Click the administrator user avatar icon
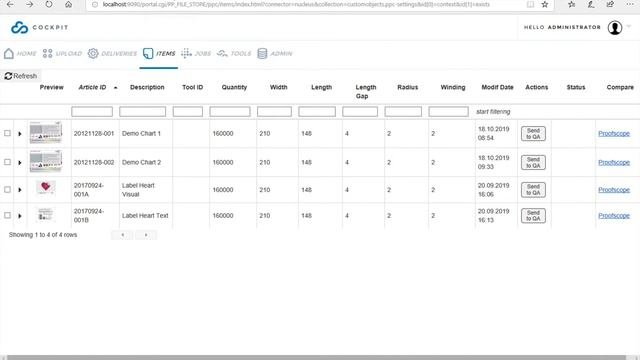The width and height of the screenshot is (640, 360). click(x=615, y=27)
